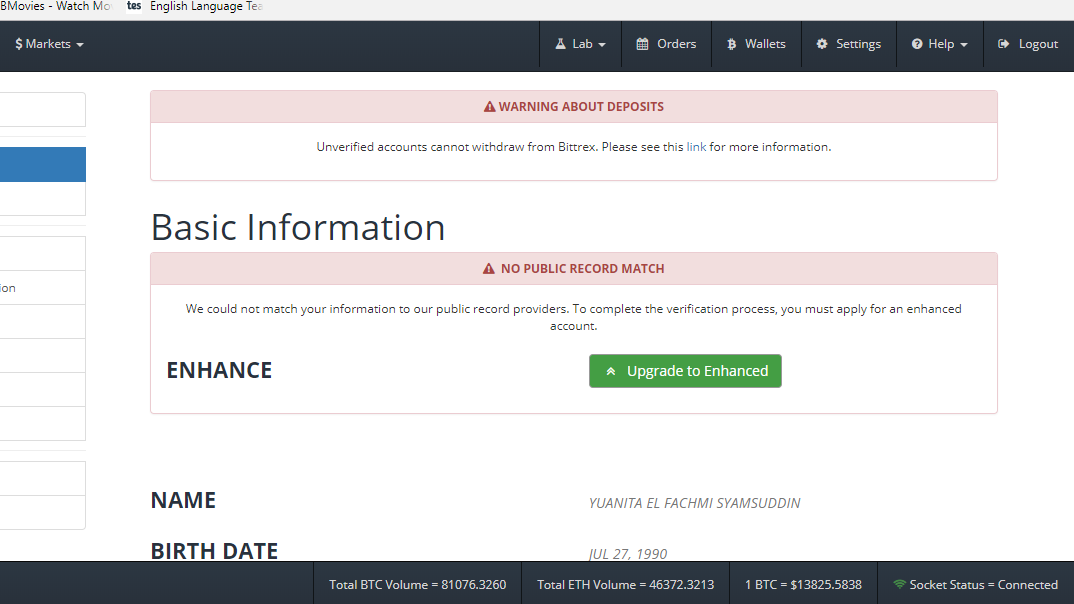
Task: Click the Lab flask icon
Action: [x=560, y=44]
